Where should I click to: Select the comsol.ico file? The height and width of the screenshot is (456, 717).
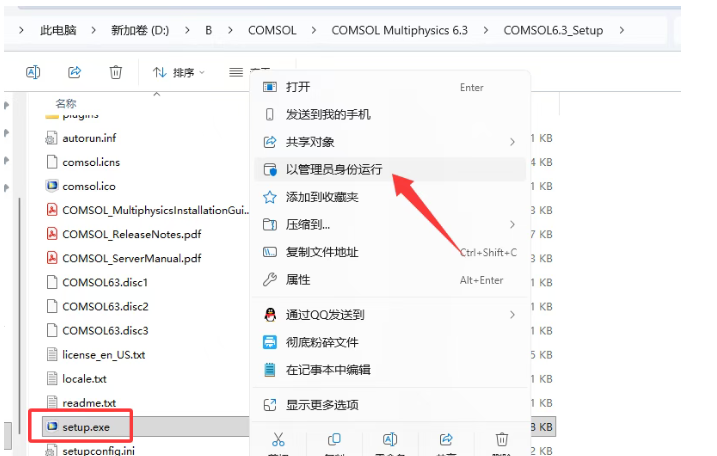click(89, 186)
